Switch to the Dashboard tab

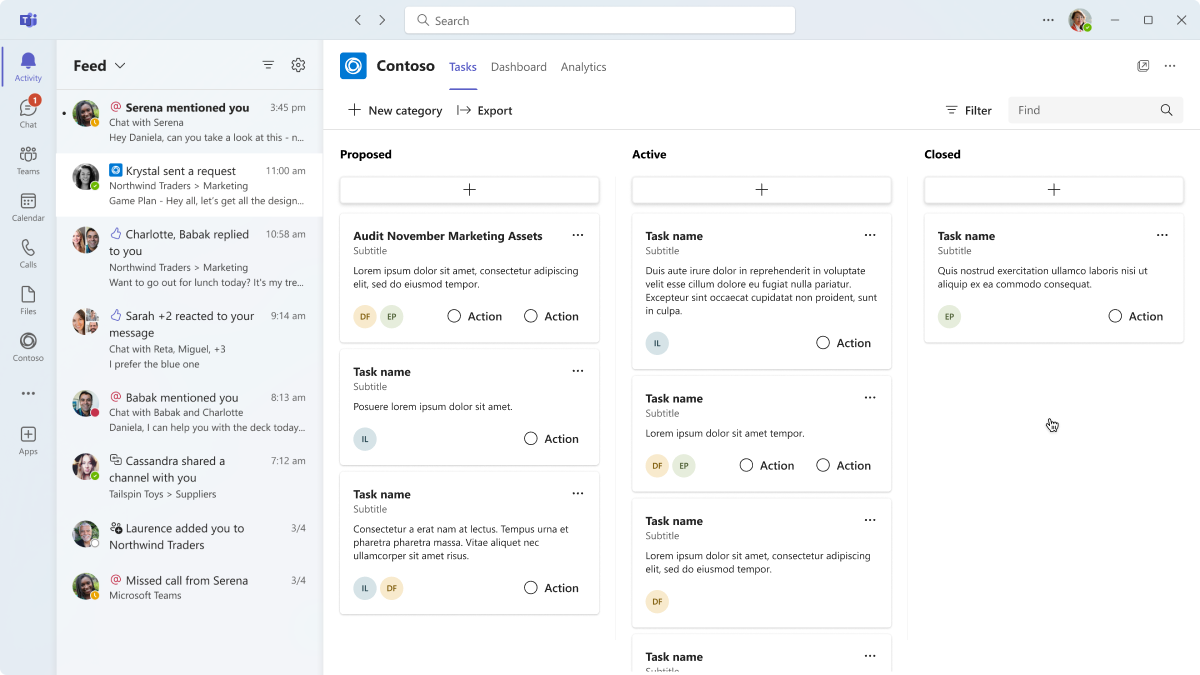(x=519, y=67)
